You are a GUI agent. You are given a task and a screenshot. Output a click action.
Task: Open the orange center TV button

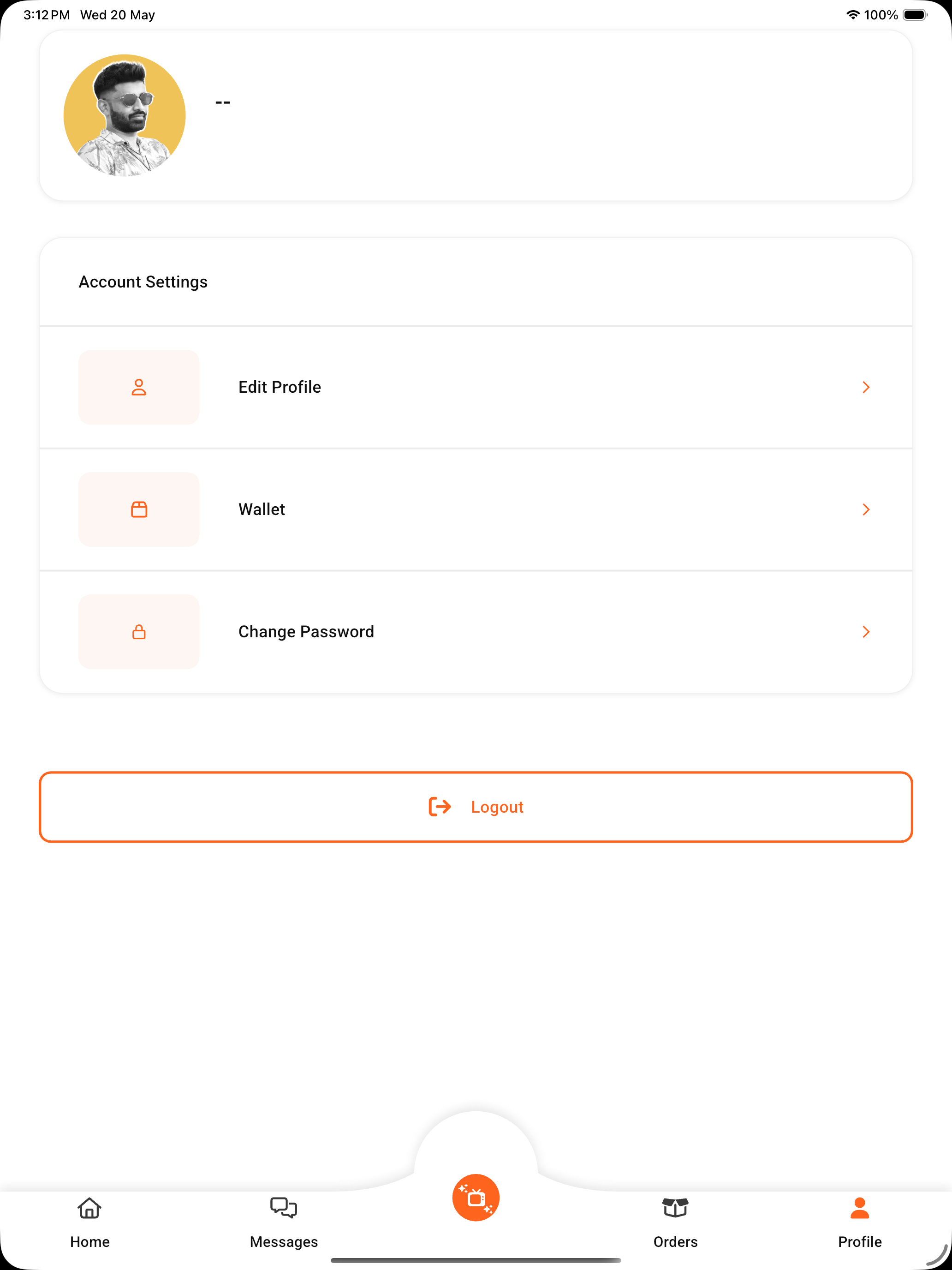click(x=476, y=1198)
